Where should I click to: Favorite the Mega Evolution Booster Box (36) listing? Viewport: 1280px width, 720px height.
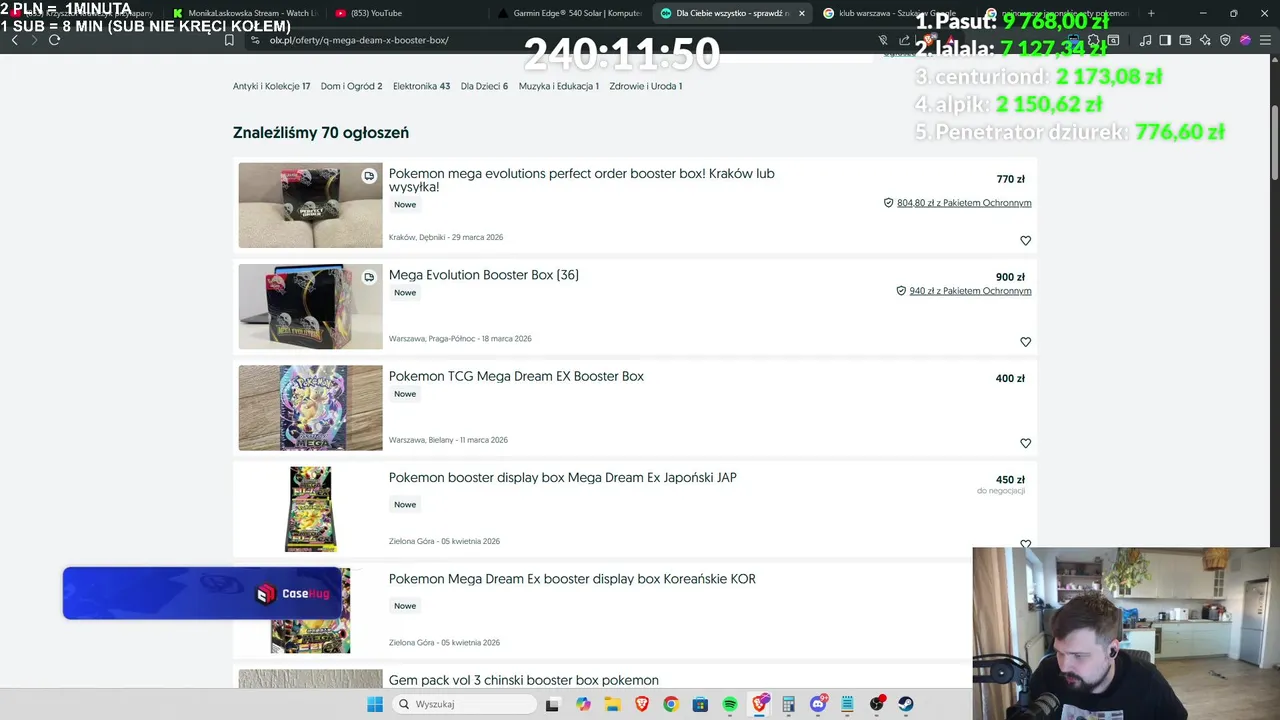click(x=1025, y=341)
